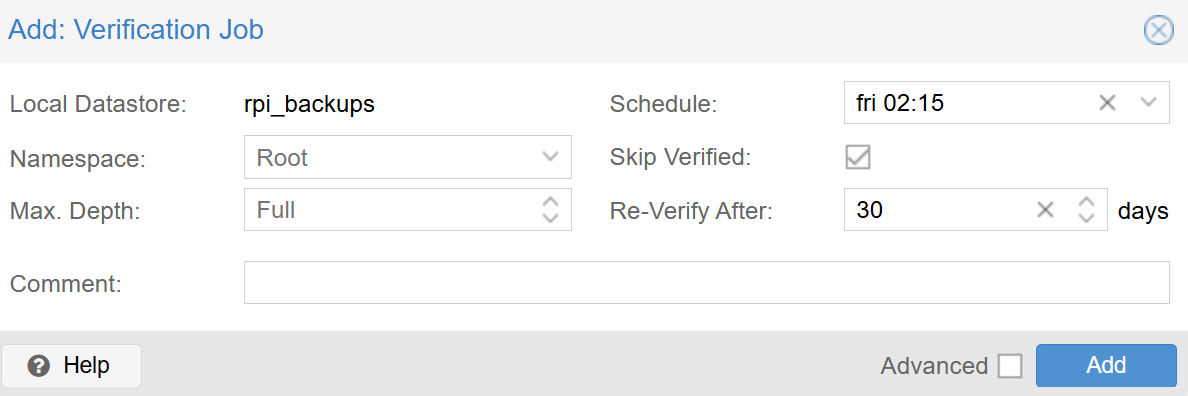Decrease Max. Depth with down arrow
The height and width of the screenshot is (396, 1188).
tap(551, 217)
